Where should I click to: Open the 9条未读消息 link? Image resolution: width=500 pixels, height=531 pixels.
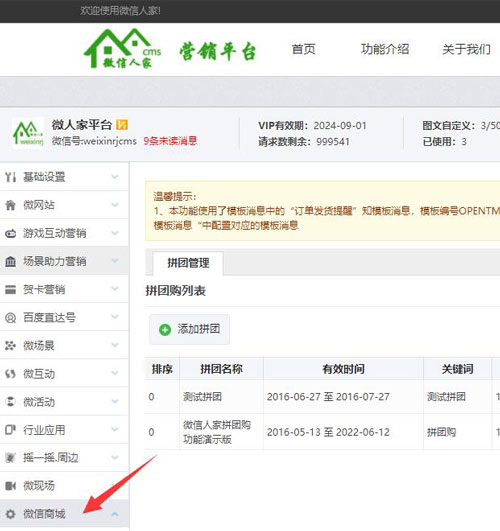click(170, 141)
